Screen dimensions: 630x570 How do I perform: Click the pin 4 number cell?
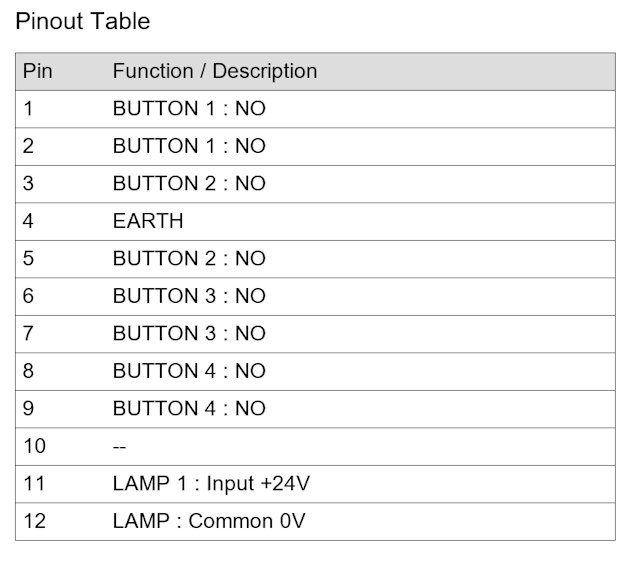28,221
